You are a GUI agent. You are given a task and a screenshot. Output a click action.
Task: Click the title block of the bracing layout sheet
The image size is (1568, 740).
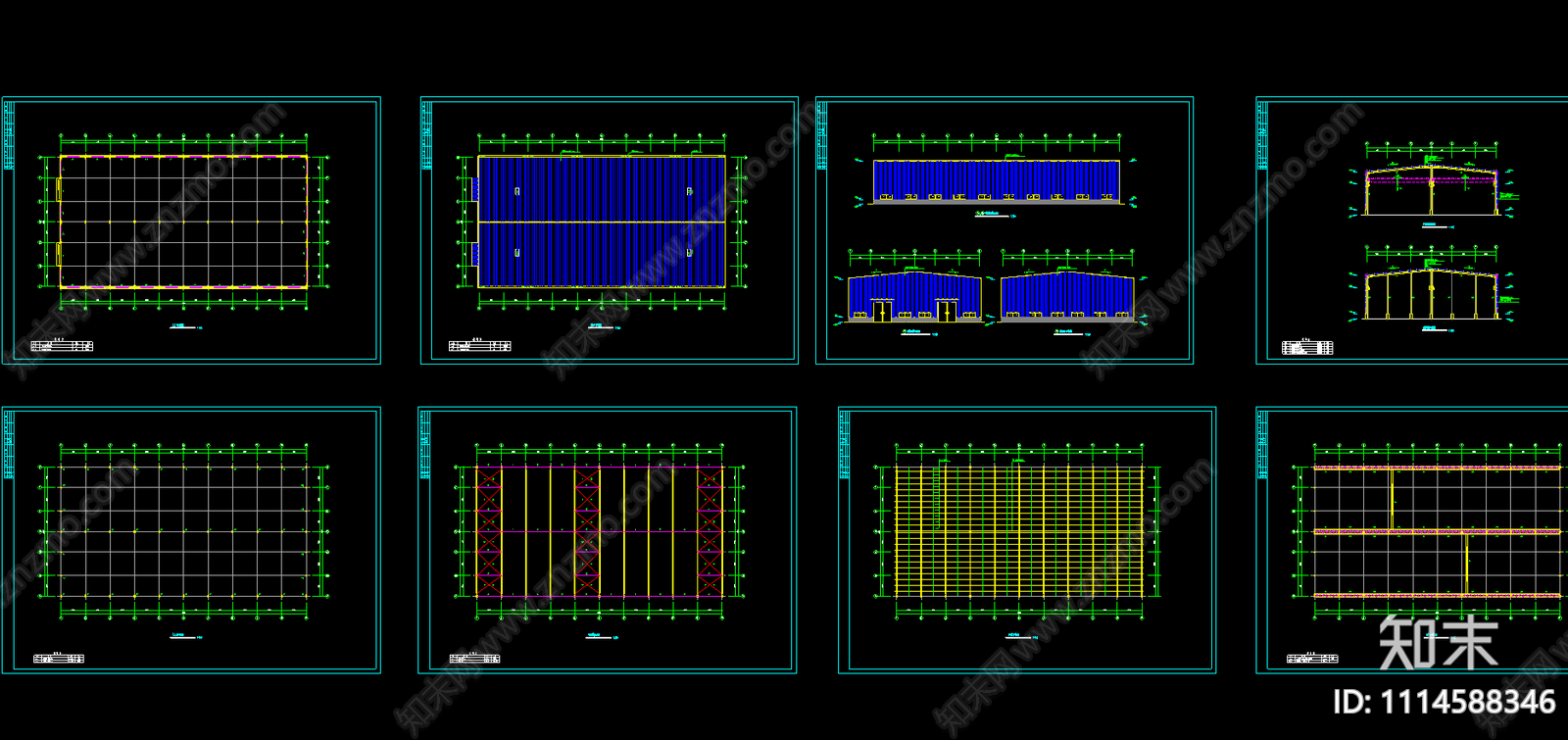475,659
